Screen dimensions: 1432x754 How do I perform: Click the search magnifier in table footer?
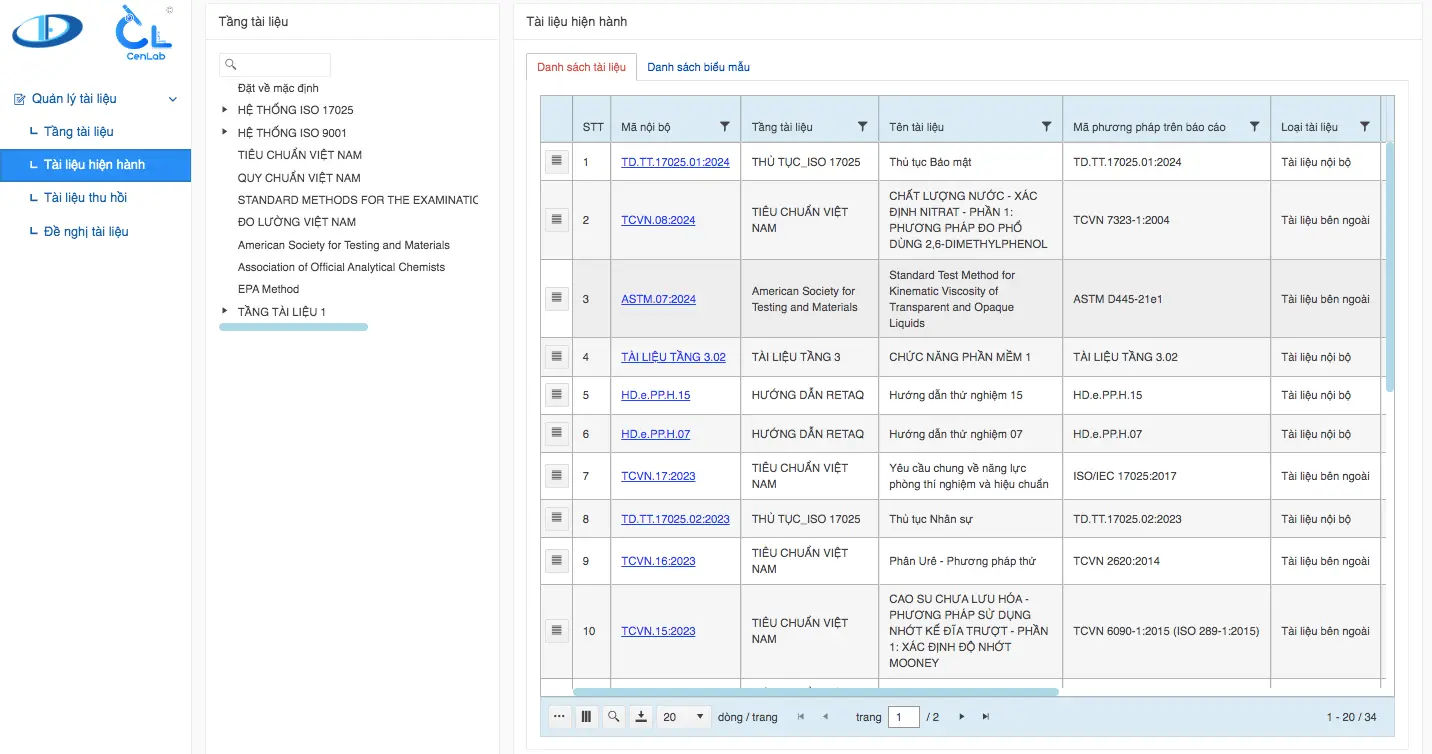point(614,717)
